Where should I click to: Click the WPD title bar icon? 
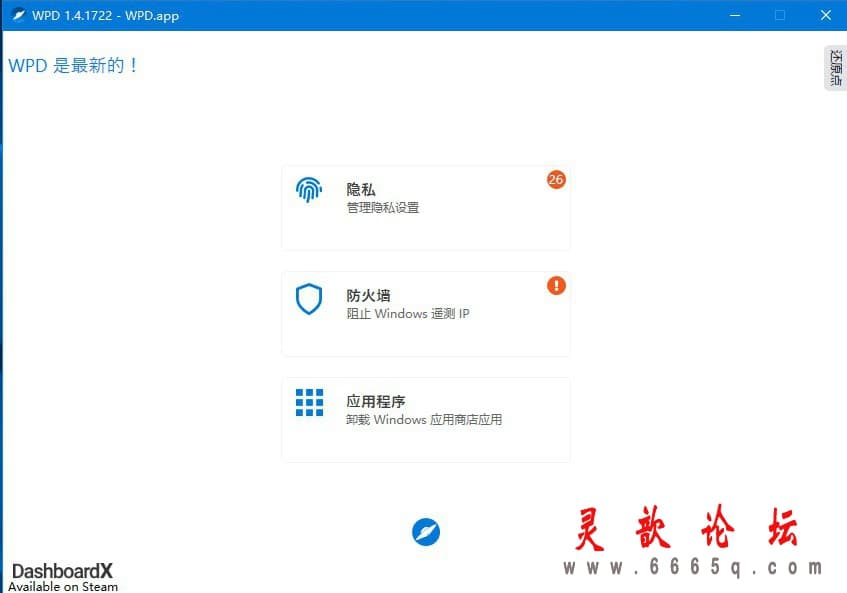click(x=19, y=15)
